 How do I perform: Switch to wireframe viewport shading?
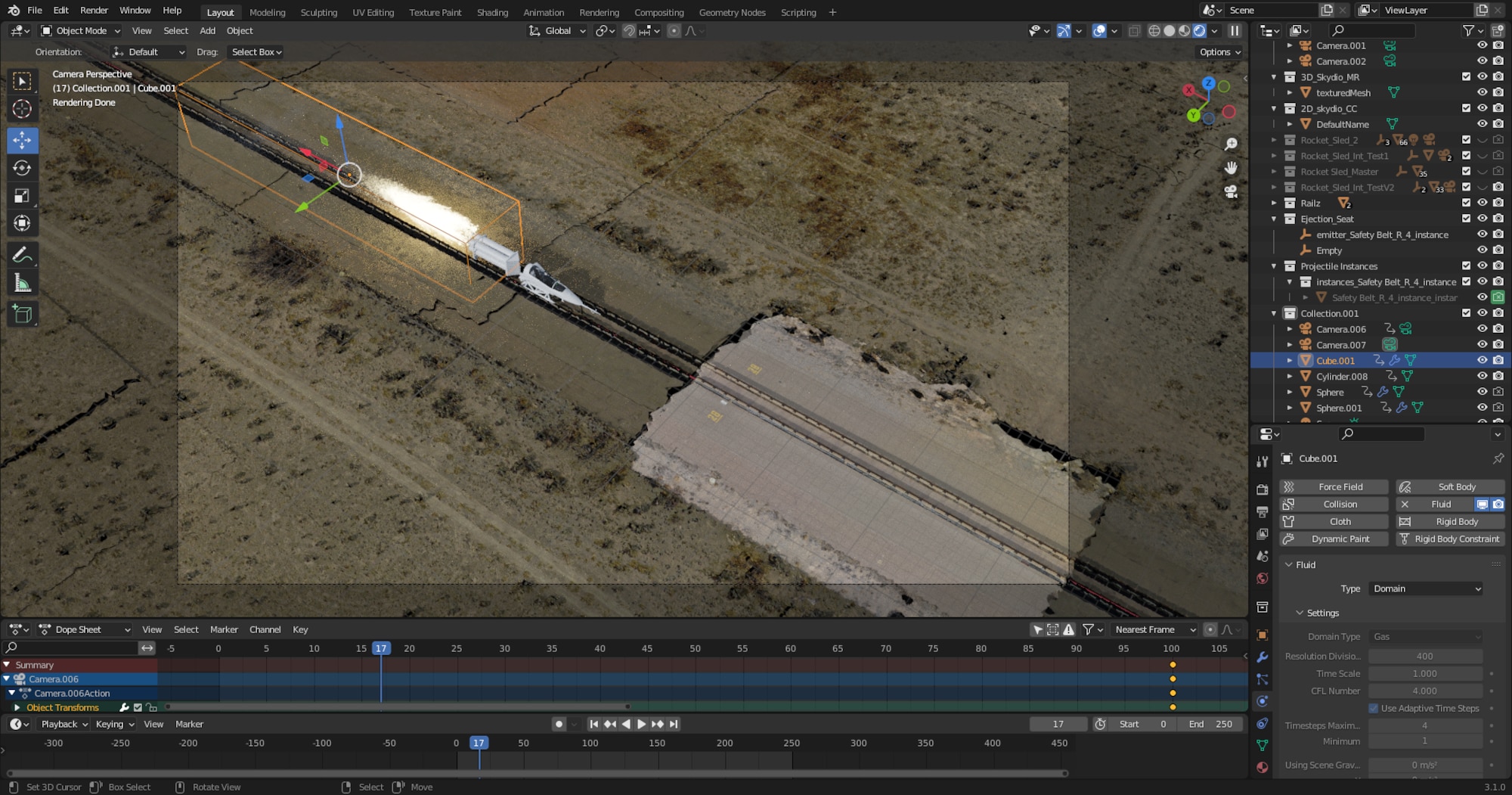pyautogui.click(x=1154, y=31)
